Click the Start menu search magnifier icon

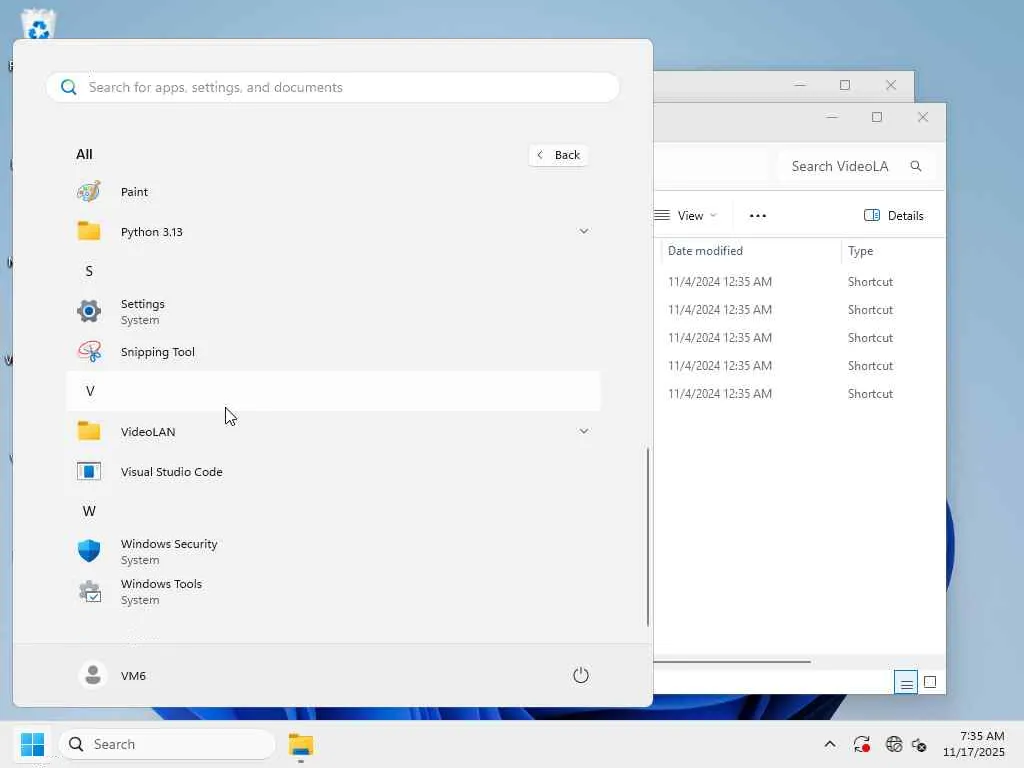69,87
